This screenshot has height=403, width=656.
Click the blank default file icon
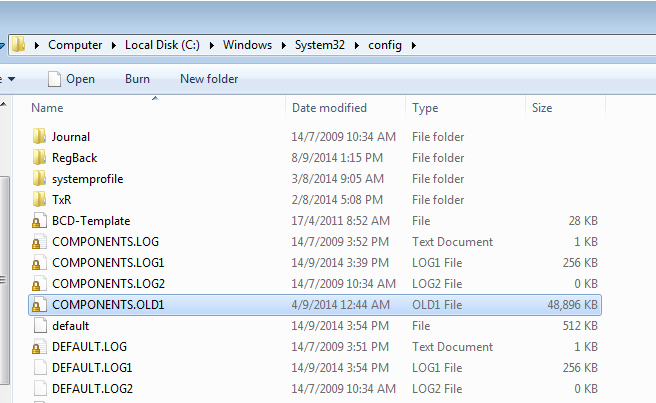click(x=40, y=325)
